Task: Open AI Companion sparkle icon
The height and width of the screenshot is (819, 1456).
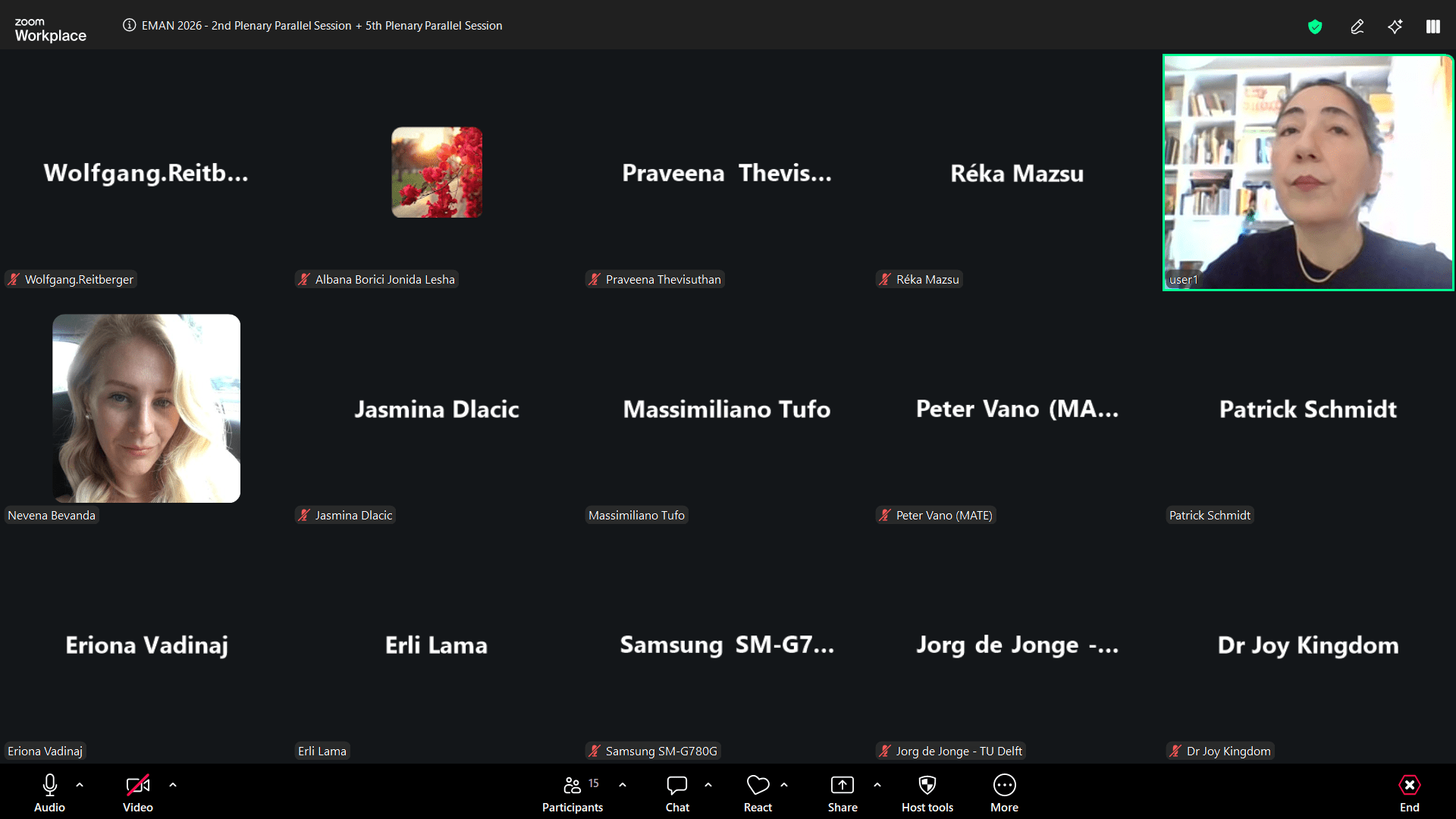Action: [x=1395, y=27]
